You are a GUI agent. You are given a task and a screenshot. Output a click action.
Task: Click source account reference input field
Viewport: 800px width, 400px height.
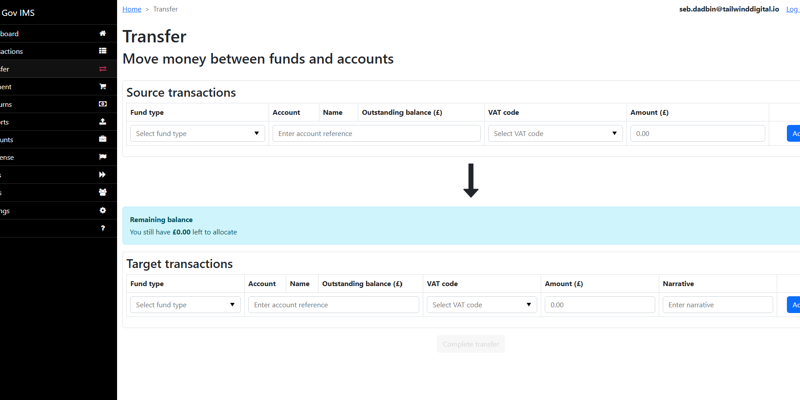pos(376,133)
